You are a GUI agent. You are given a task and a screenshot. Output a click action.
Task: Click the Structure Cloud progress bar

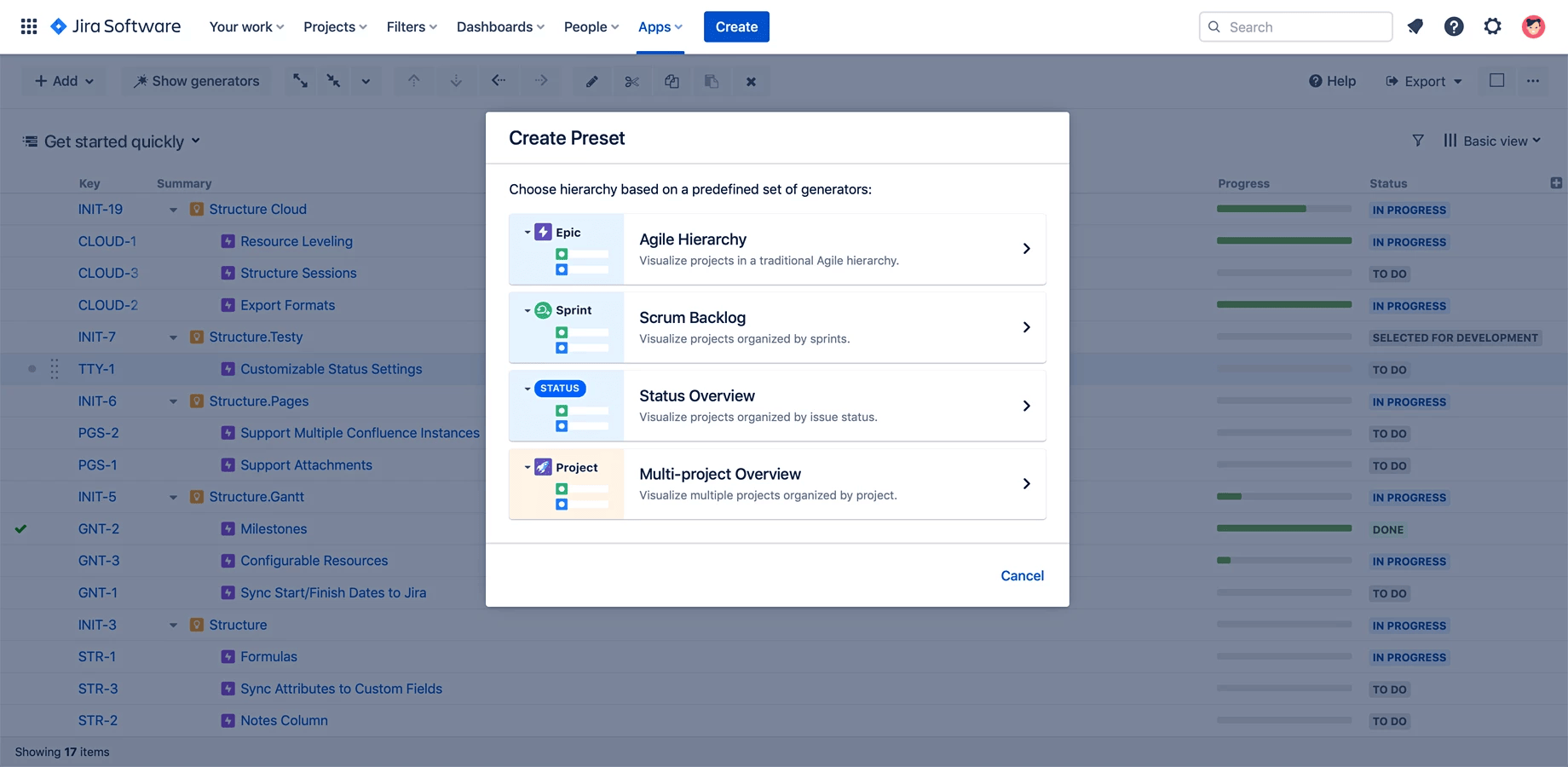(1284, 209)
